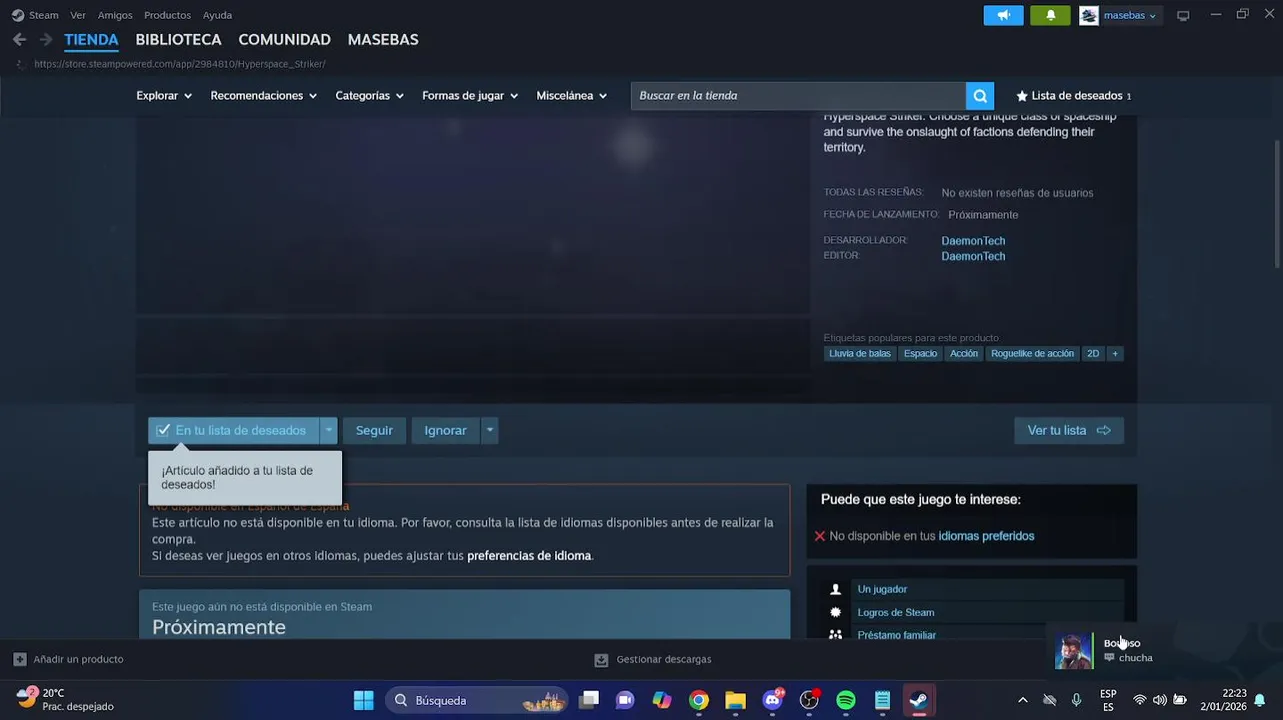The height and width of the screenshot is (720, 1283).
Task: Click the Steam logo in the menu bar
Action: pos(18,15)
